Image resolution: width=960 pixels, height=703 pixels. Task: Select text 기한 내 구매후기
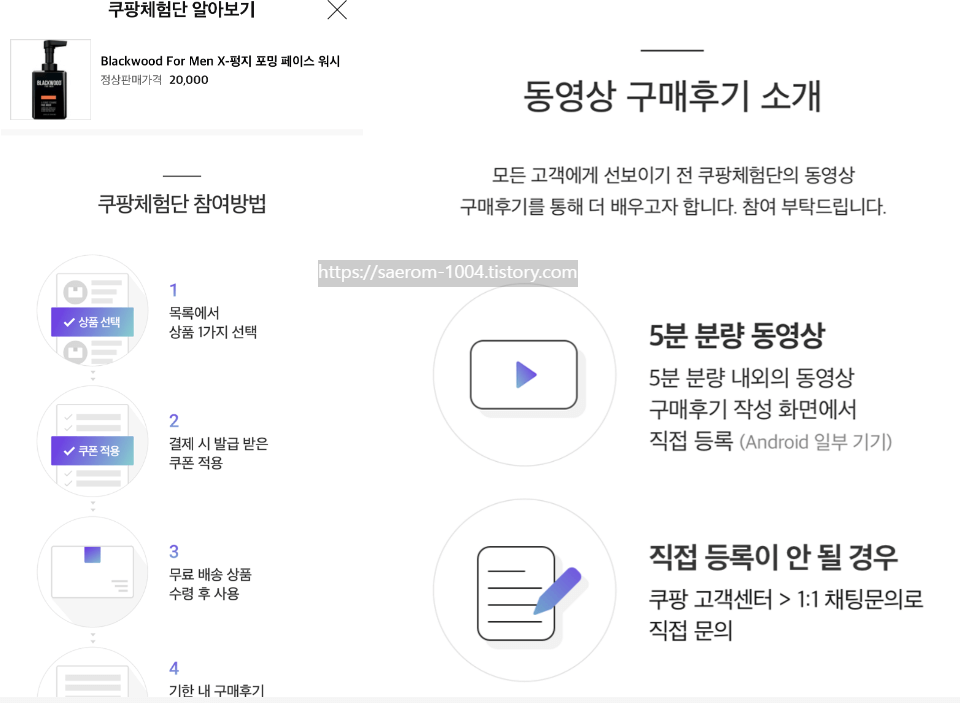(x=216, y=691)
